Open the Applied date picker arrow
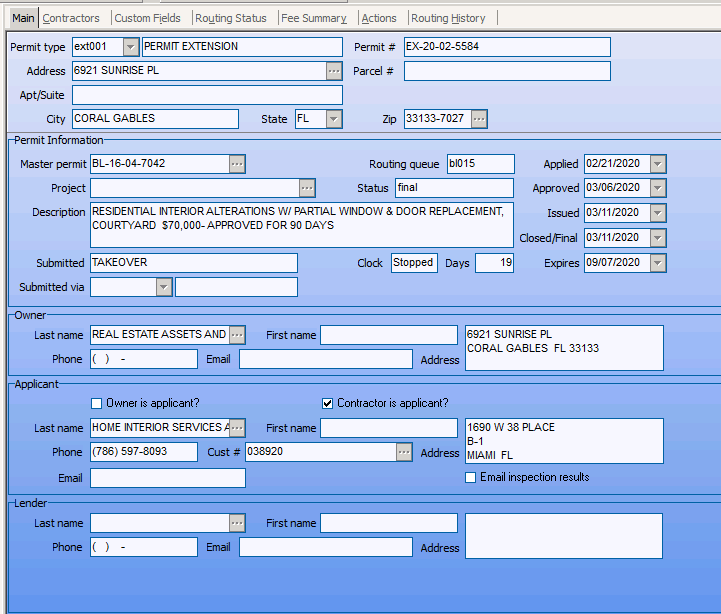This screenshot has width=721, height=614. (x=658, y=164)
